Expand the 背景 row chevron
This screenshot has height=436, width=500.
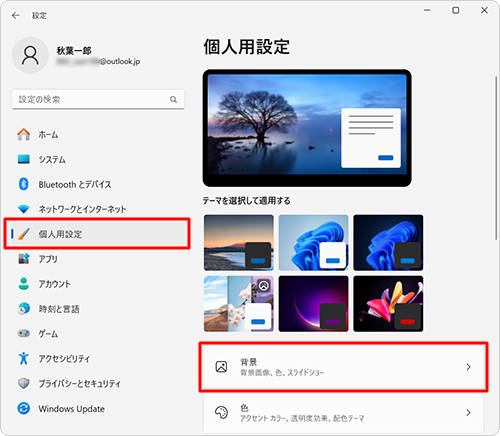click(x=468, y=367)
